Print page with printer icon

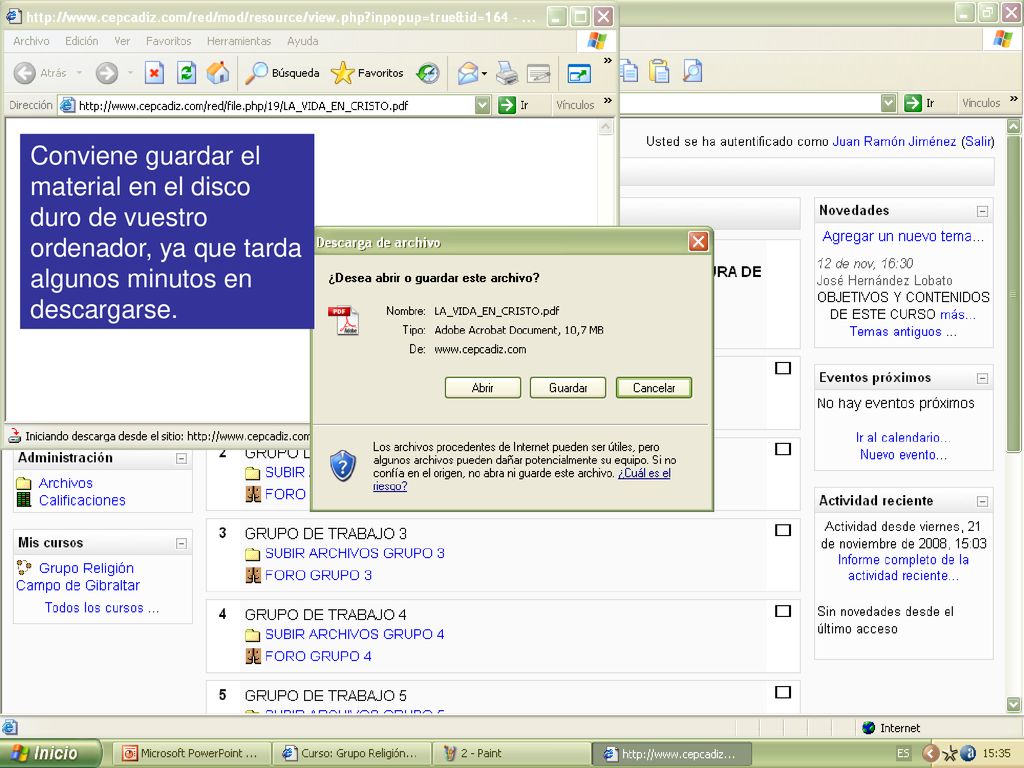click(507, 73)
